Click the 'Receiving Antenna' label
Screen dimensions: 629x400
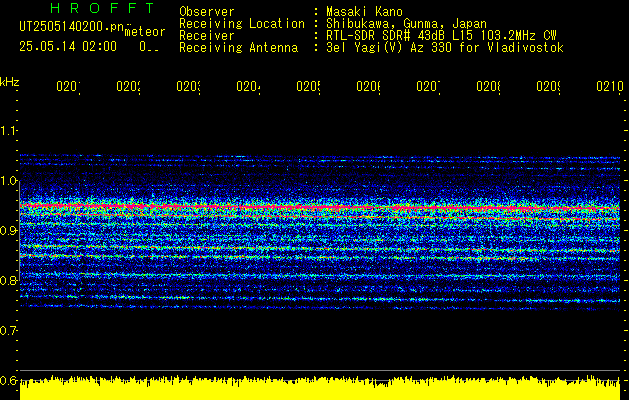coord(238,48)
